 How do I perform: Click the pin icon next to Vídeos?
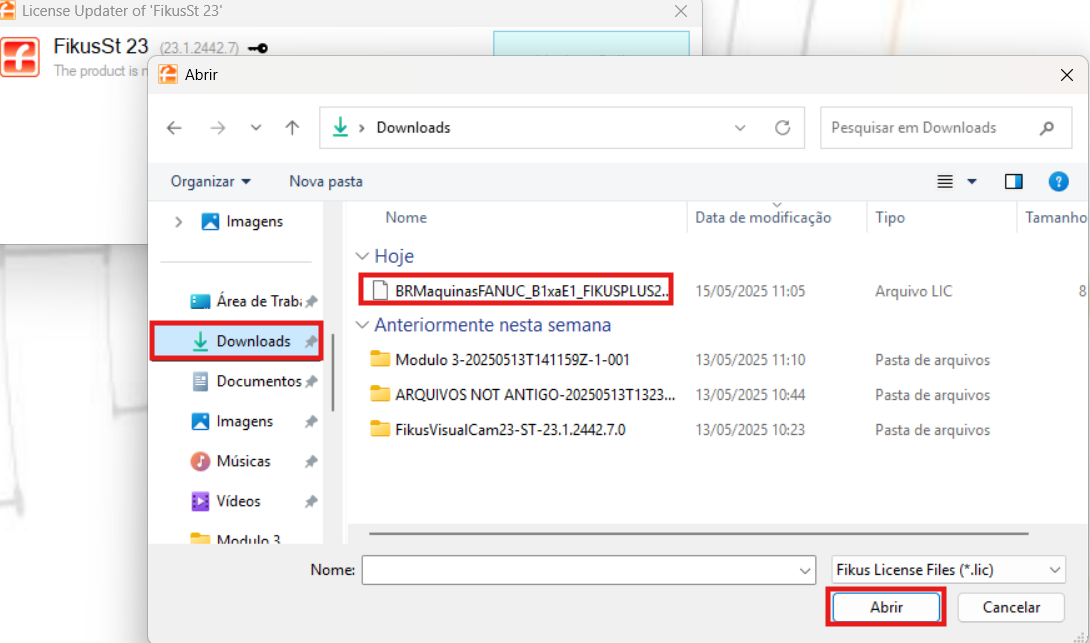click(311, 501)
